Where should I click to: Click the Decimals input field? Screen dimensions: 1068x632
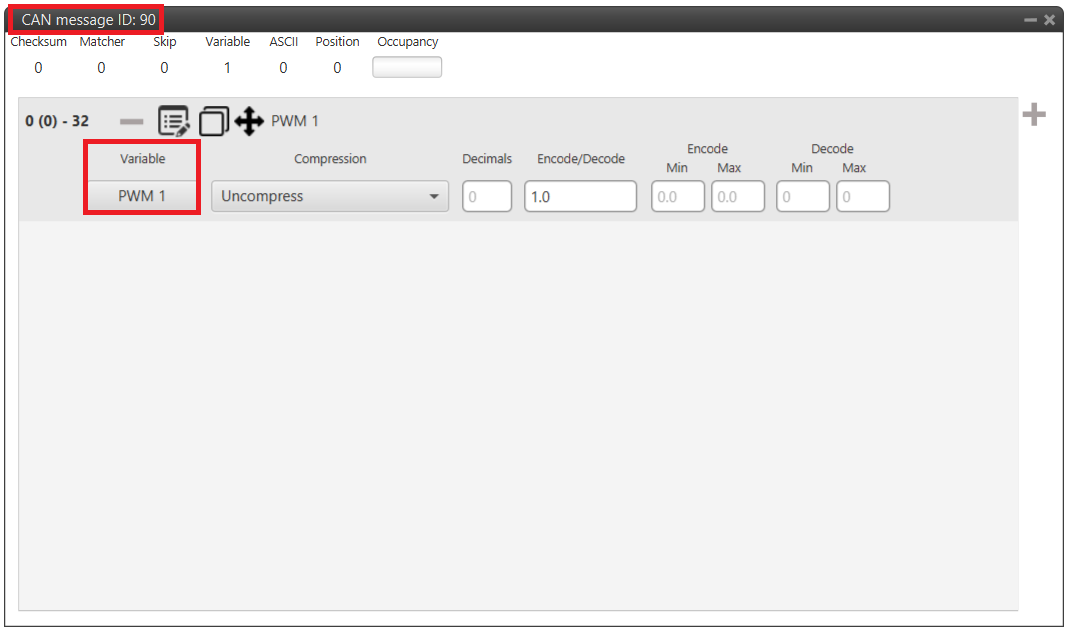487,196
